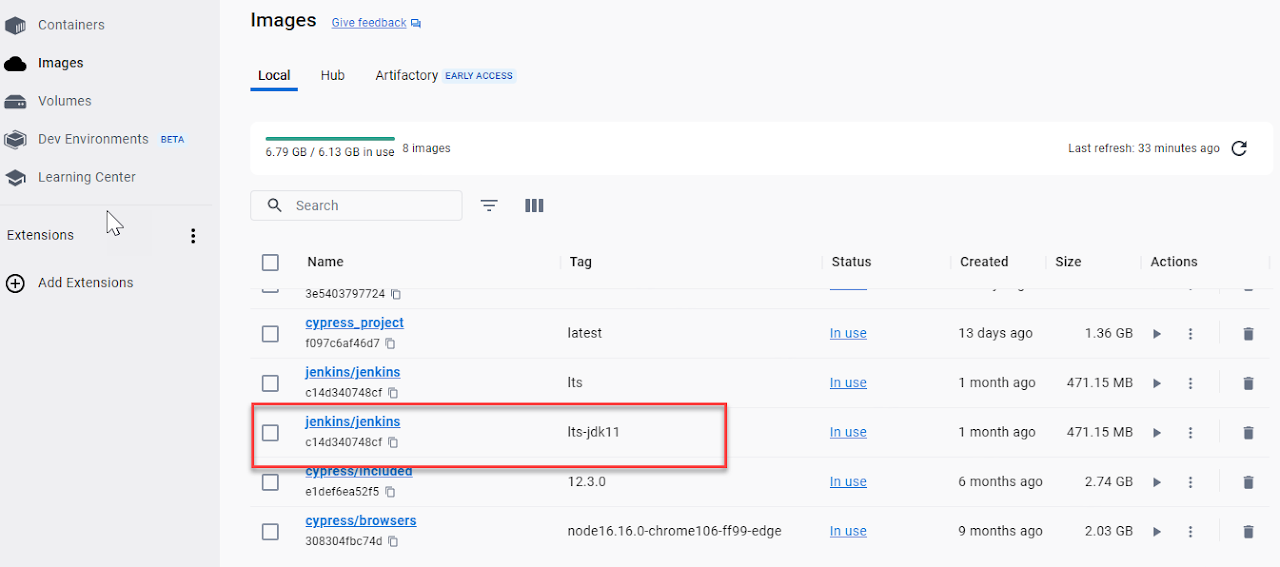Delete the jenkins lts image
Viewport: 1280px width, 567px height.
click(1248, 383)
